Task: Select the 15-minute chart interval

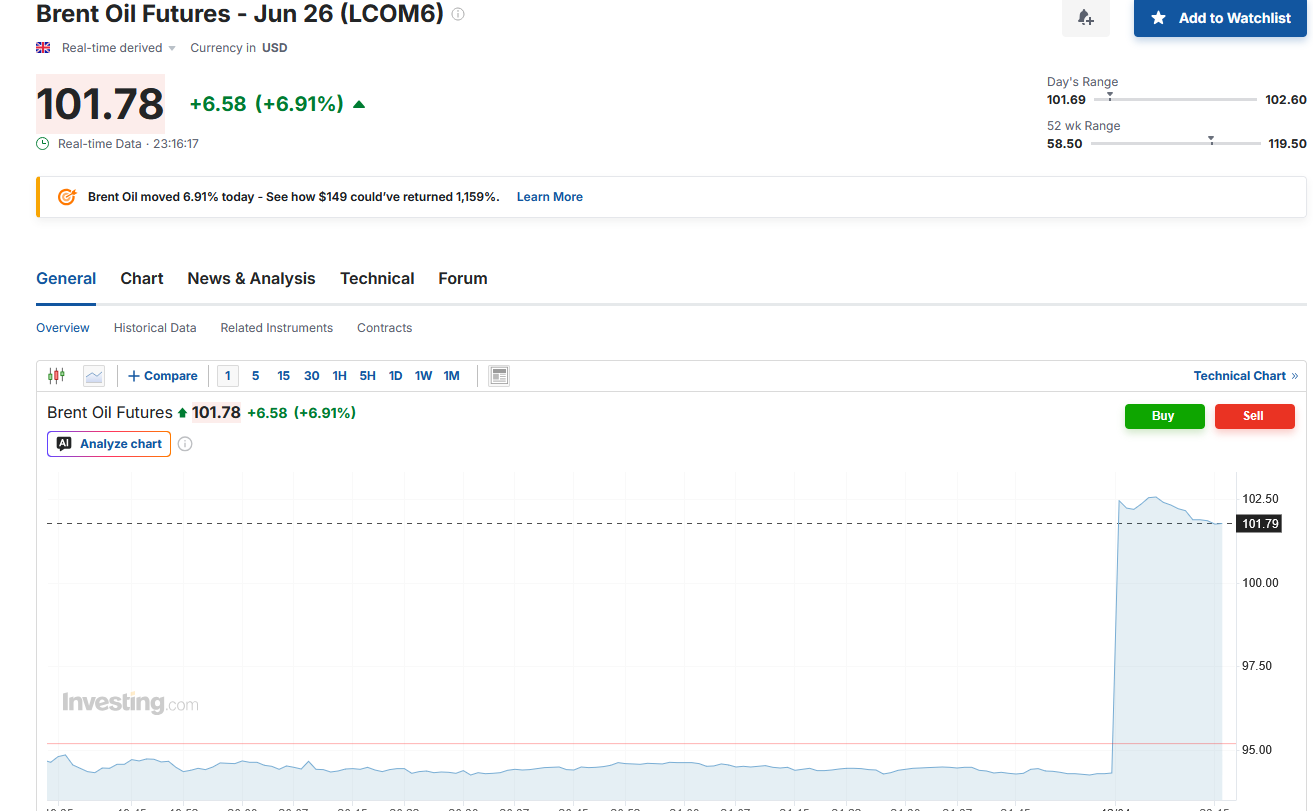Action: tap(284, 376)
